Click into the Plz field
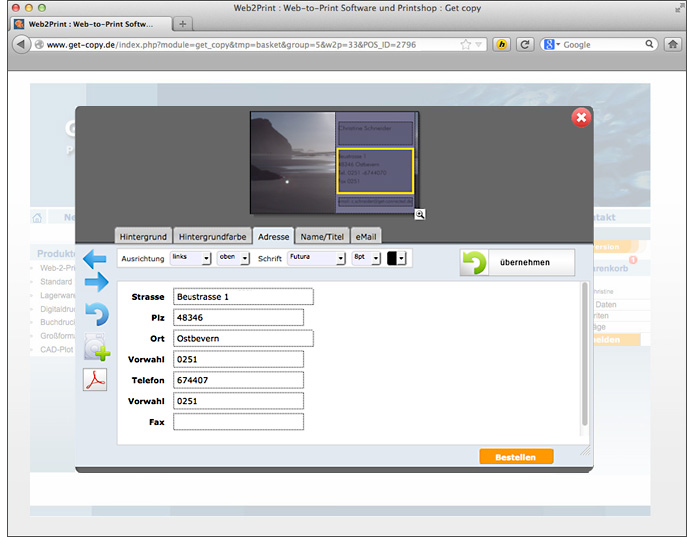690x537 pixels. (x=238, y=317)
